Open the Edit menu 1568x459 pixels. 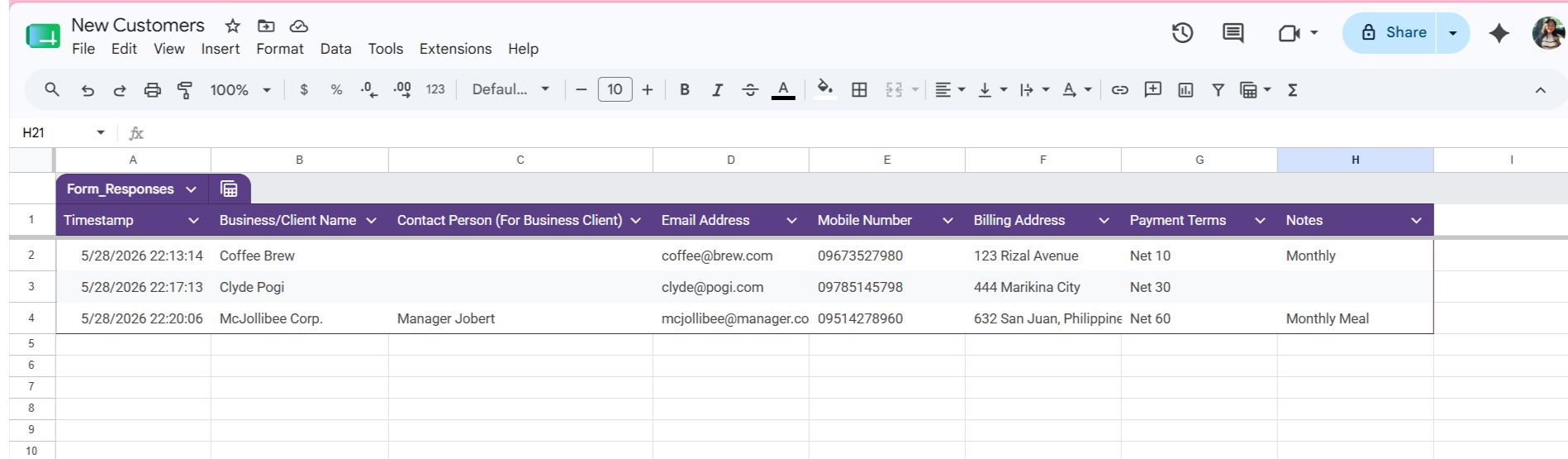coord(124,49)
